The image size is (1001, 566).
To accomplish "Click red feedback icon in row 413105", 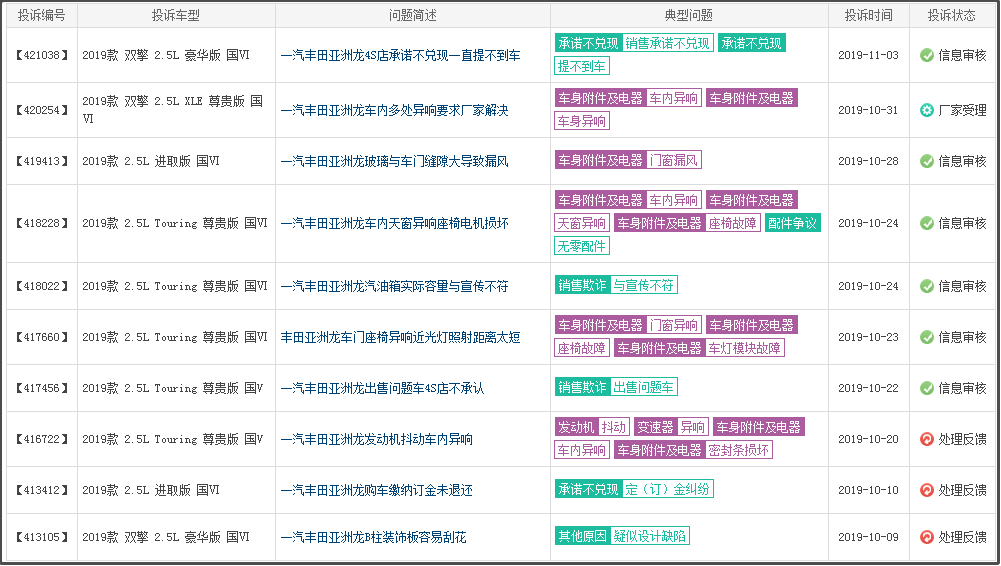I will click(x=927, y=537).
